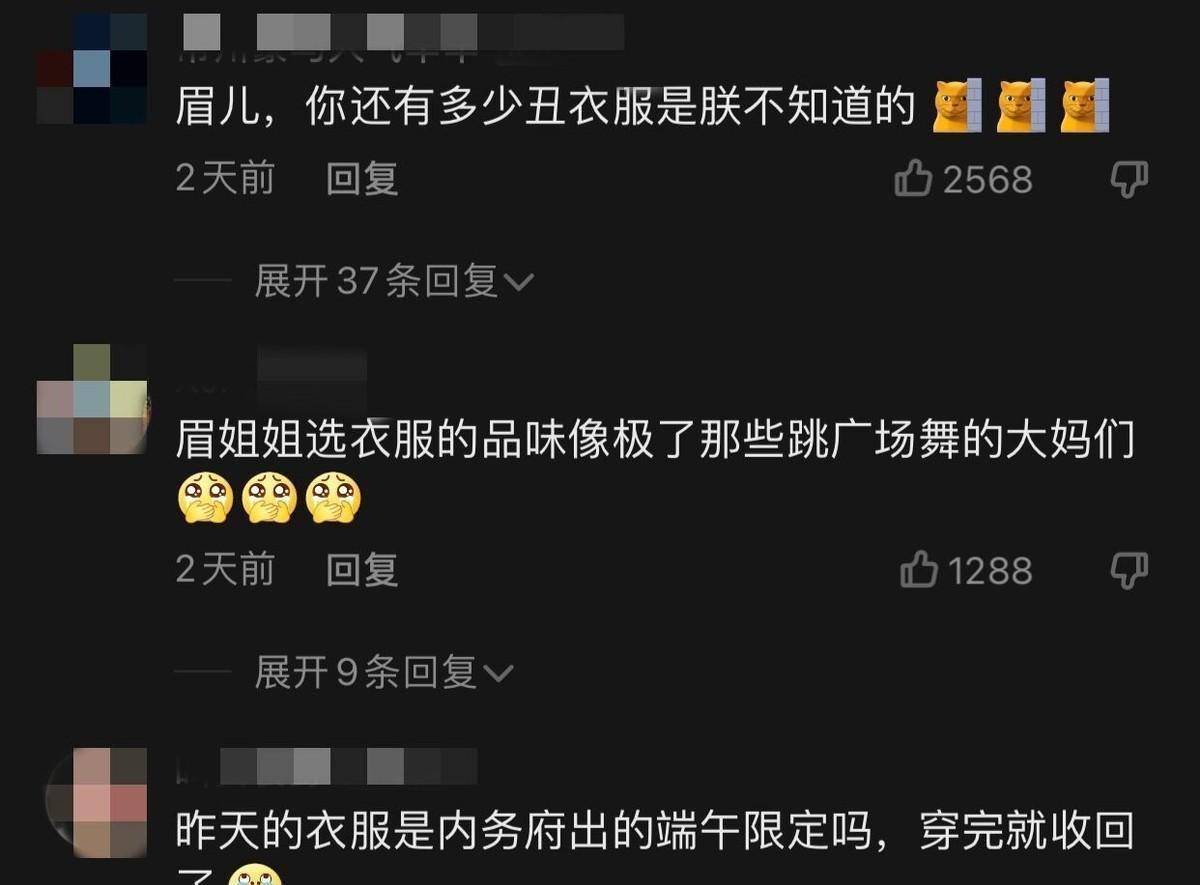The width and height of the screenshot is (1200, 885).
Task: Open third commenter's avatar profile
Action: point(96,802)
